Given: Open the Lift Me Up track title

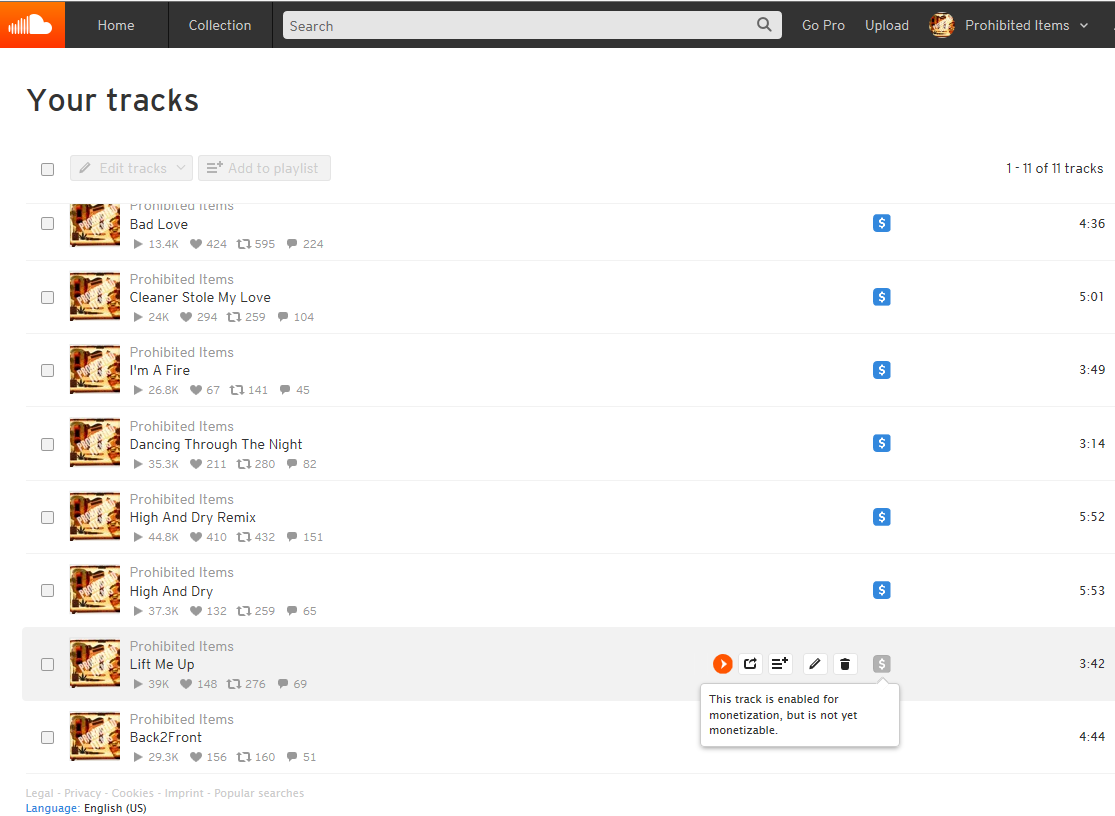Looking at the screenshot, I should pos(162,665).
